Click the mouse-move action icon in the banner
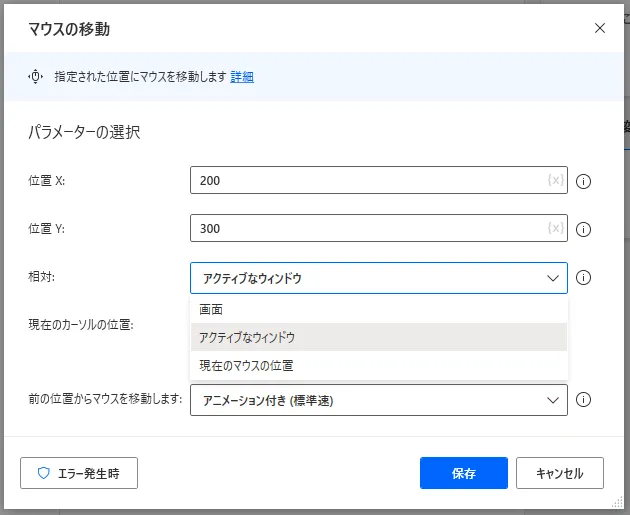630x515 pixels. tap(35, 76)
